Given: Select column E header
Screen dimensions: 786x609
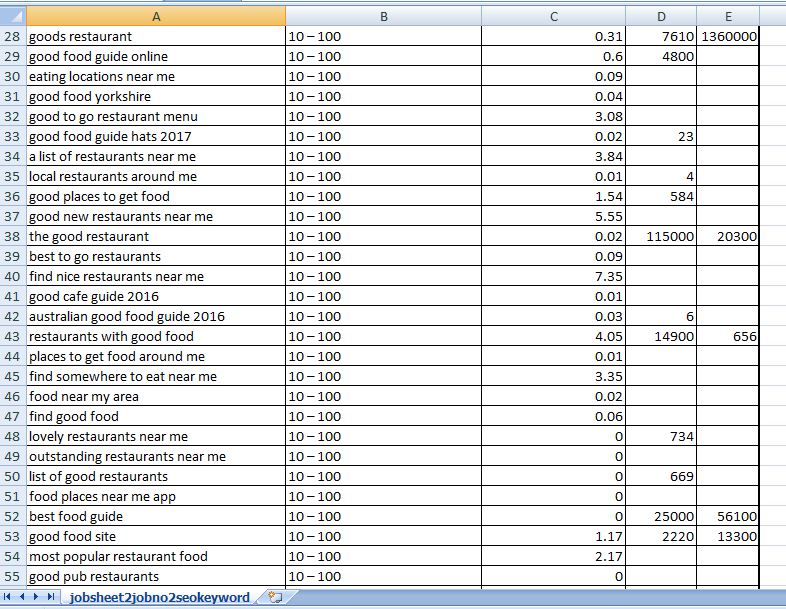Looking at the screenshot, I should (x=727, y=17).
